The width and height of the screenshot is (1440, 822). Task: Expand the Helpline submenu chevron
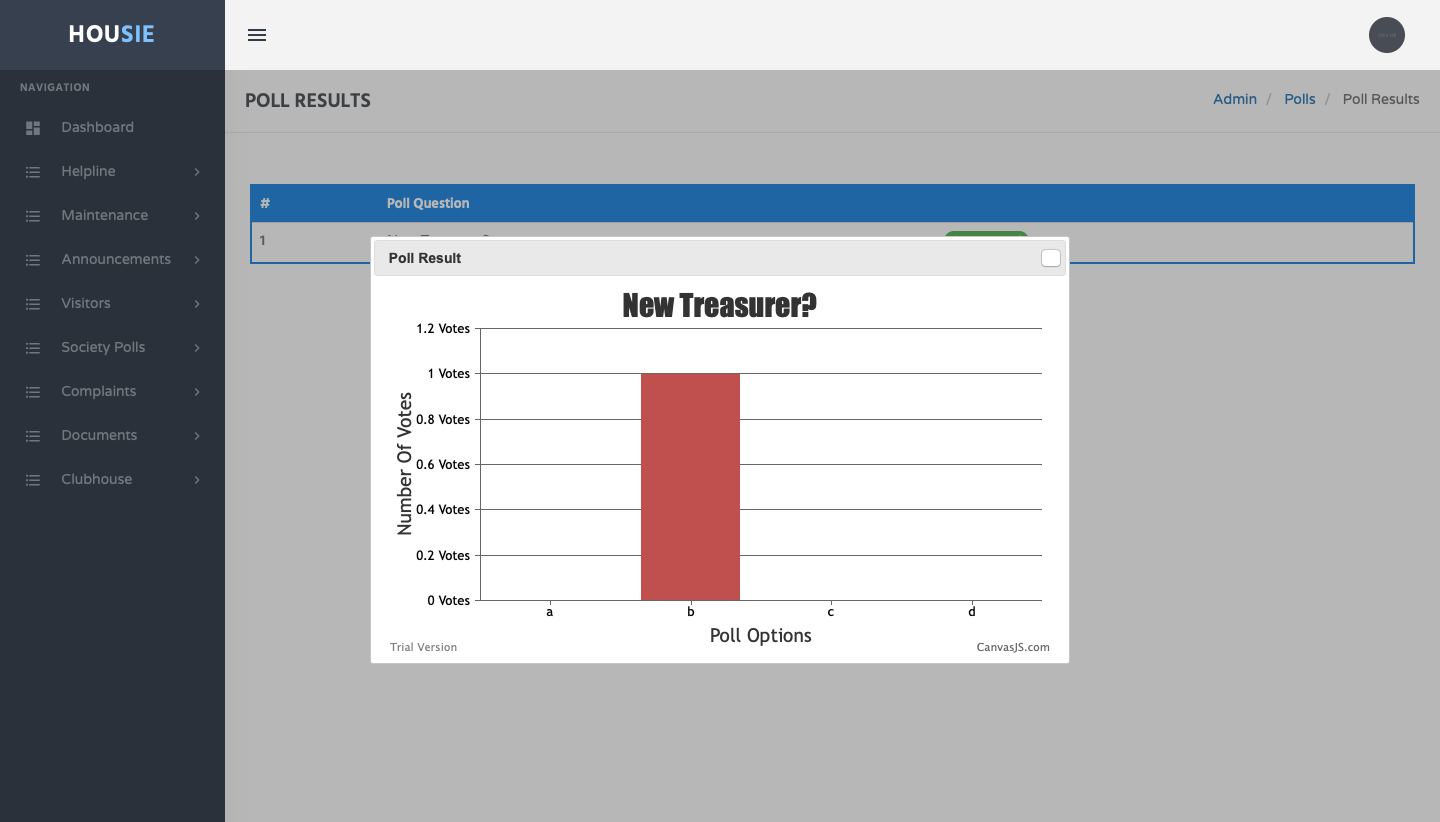tap(197, 172)
